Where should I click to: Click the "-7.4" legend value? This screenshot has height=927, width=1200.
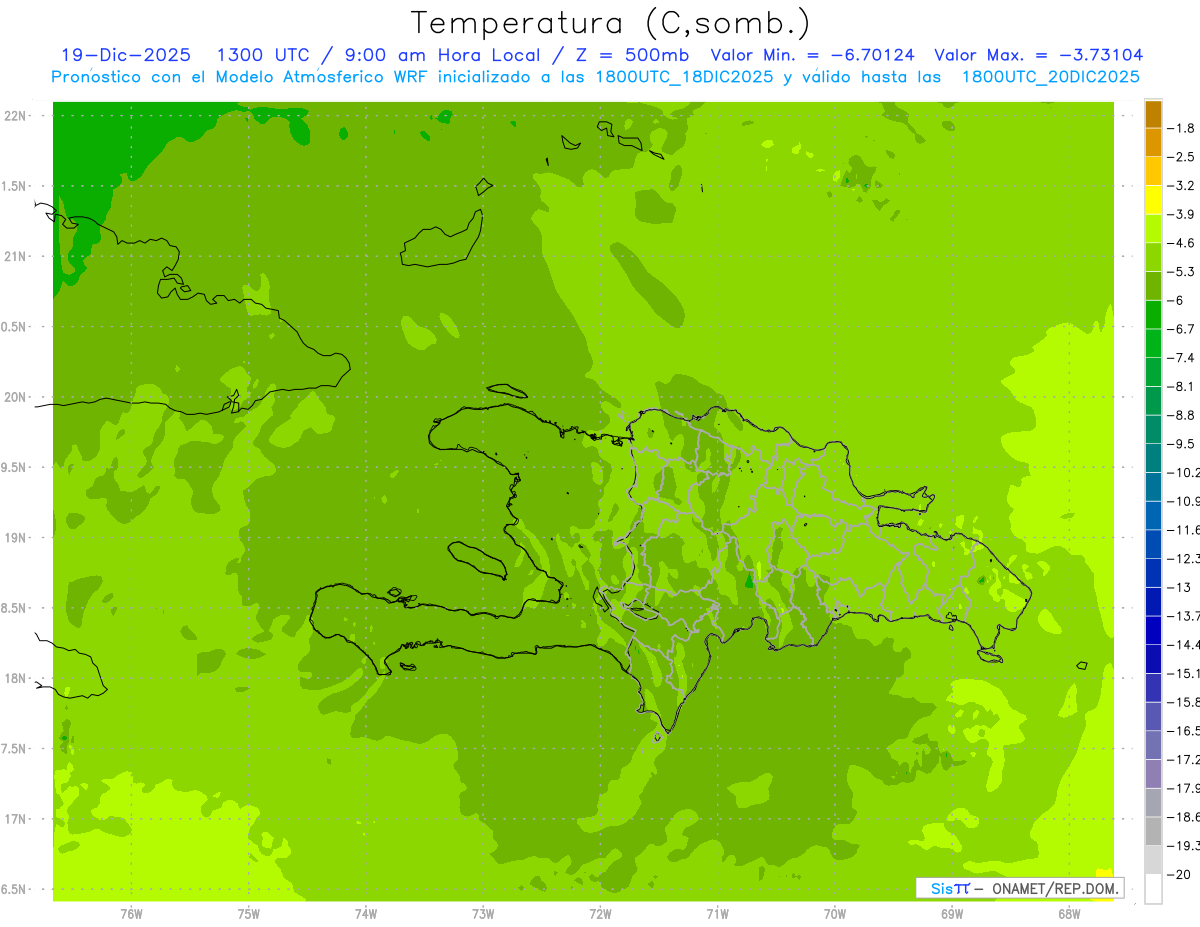pyautogui.click(x=1182, y=358)
